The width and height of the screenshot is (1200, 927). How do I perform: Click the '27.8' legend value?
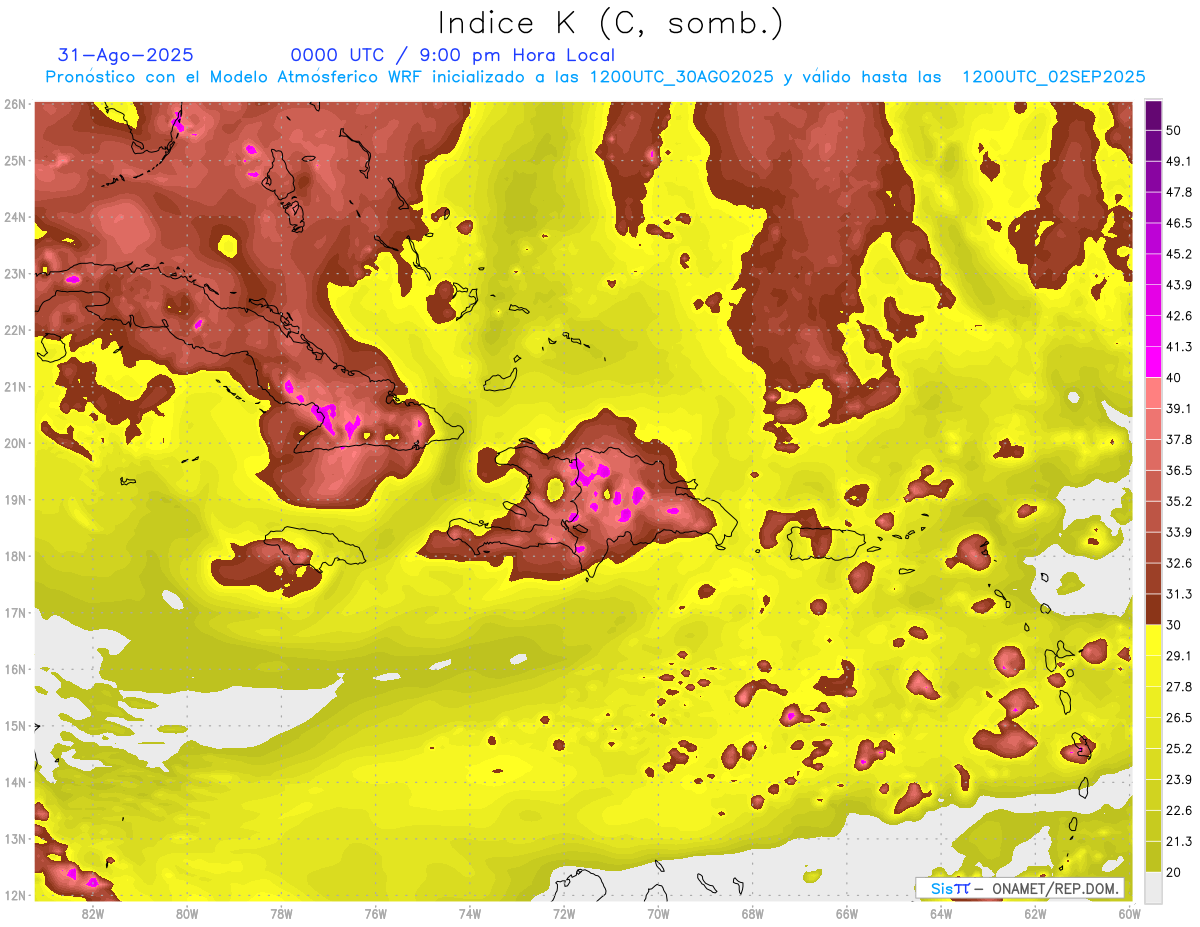click(x=1180, y=686)
